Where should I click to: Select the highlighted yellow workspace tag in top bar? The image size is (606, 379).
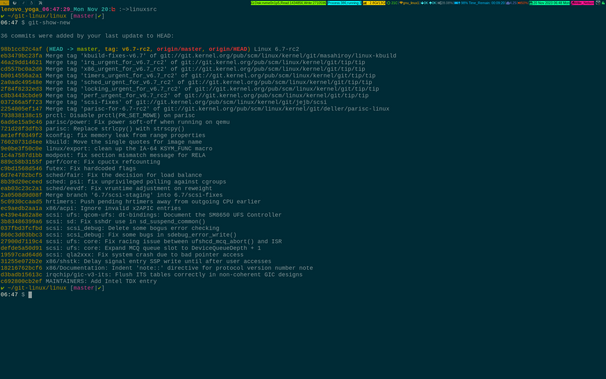(4, 3)
